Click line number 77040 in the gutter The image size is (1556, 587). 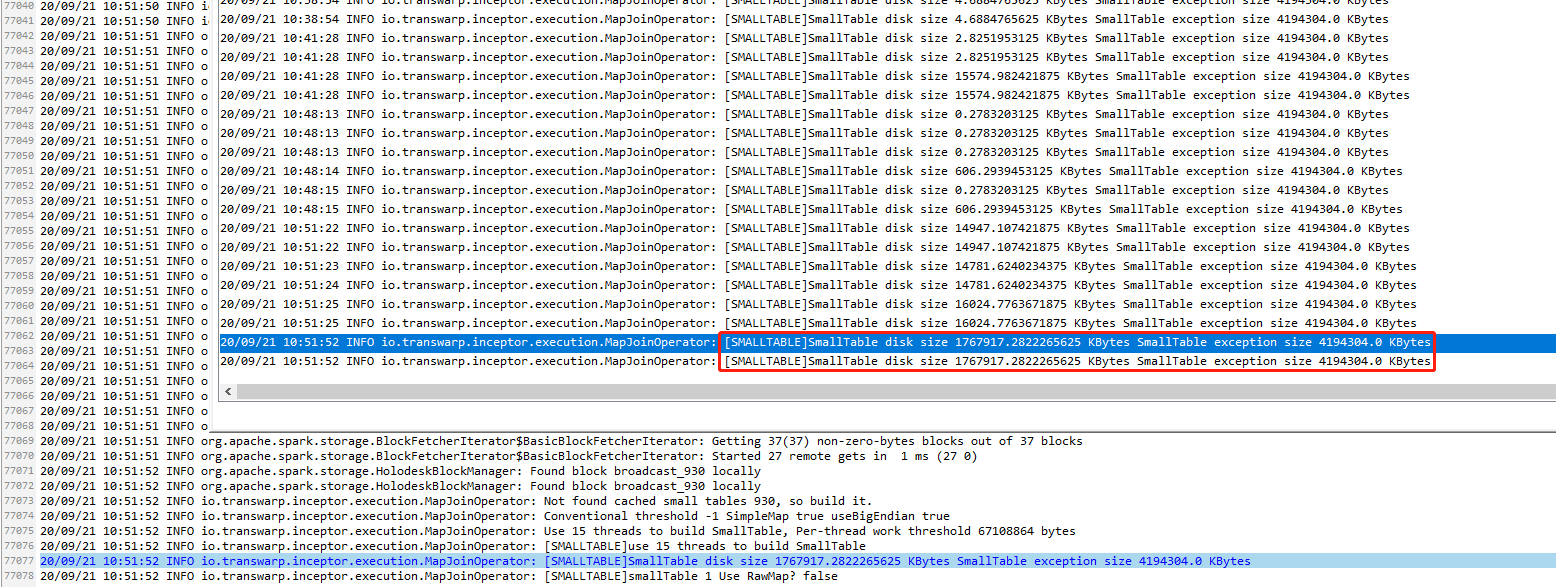[19, 6]
